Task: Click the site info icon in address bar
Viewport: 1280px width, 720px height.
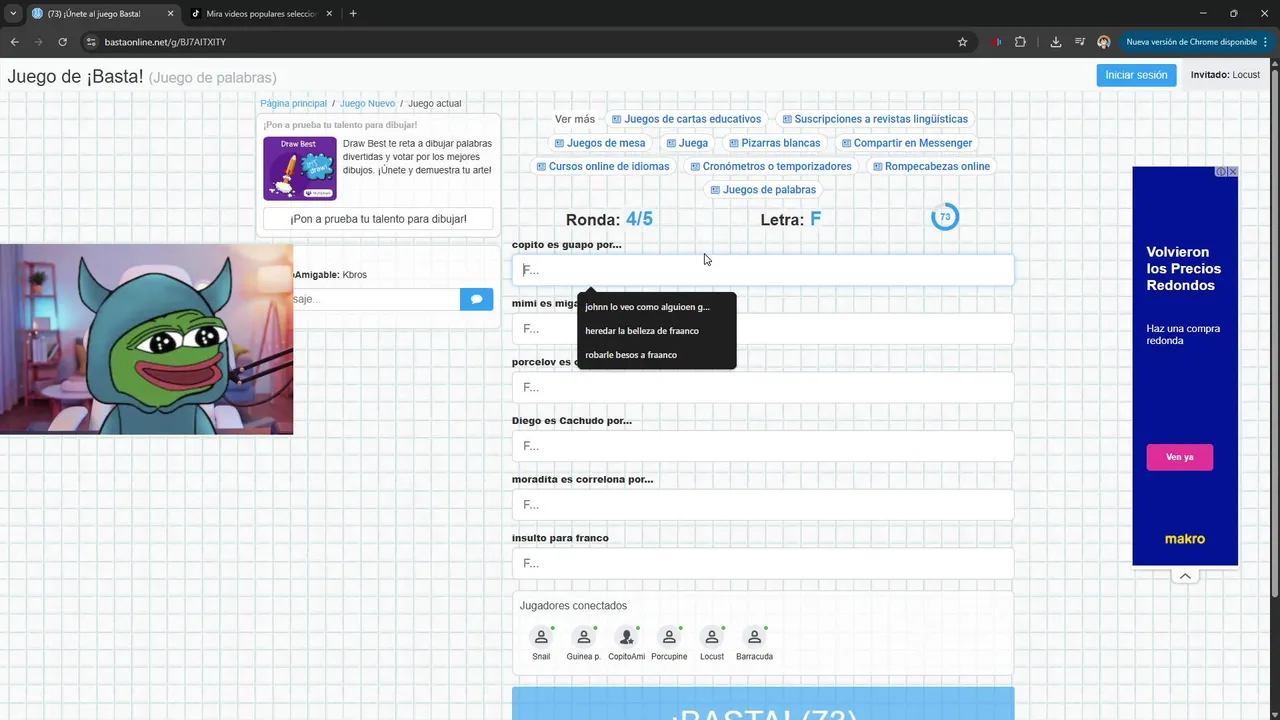Action: (x=90, y=42)
